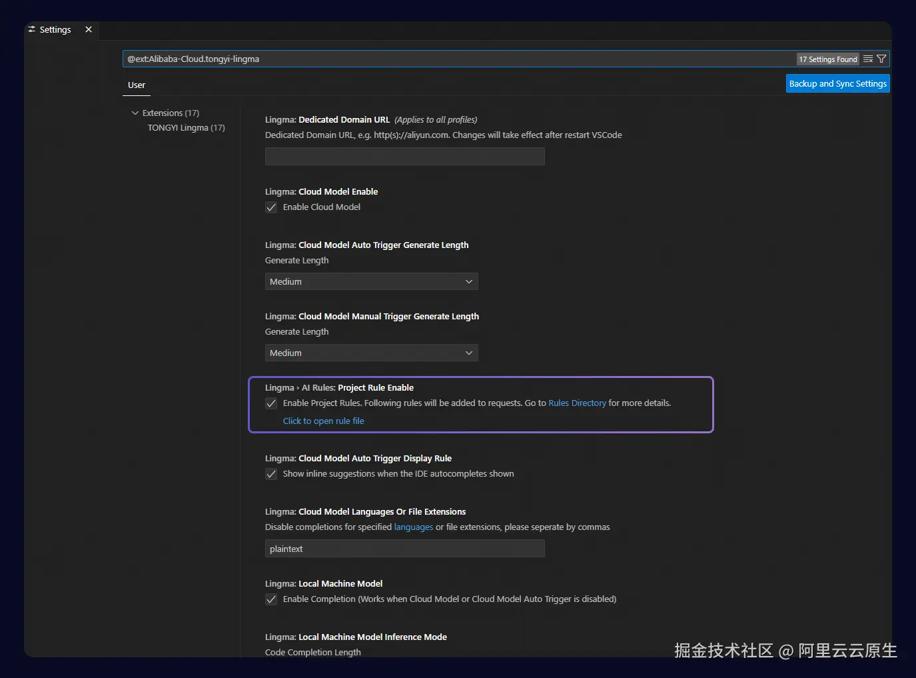This screenshot has width=916, height=678.
Task: Toggle Show inline suggestions checkbox
Action: coord(271,474)
